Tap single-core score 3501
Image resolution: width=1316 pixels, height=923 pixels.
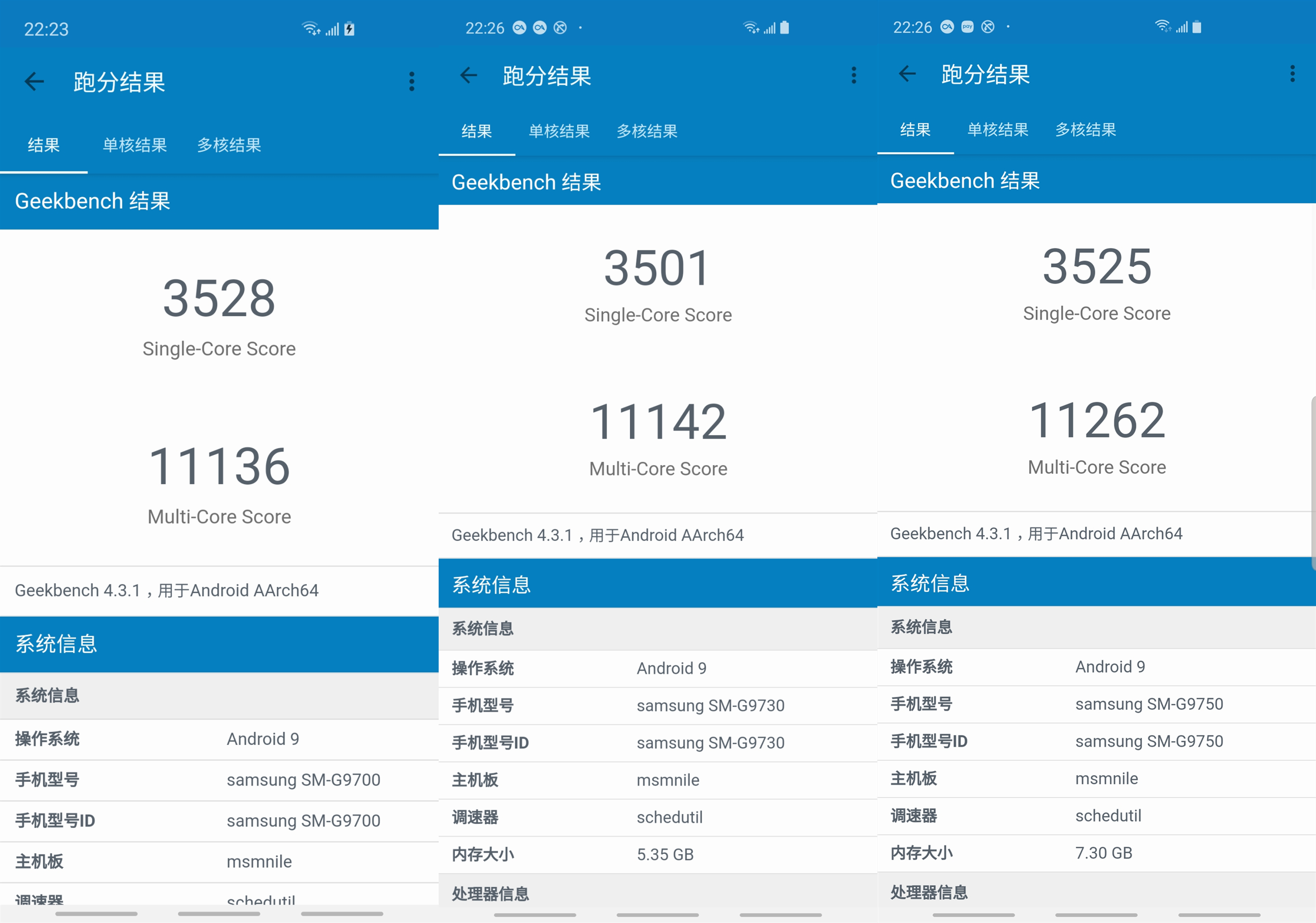[657, 268]
